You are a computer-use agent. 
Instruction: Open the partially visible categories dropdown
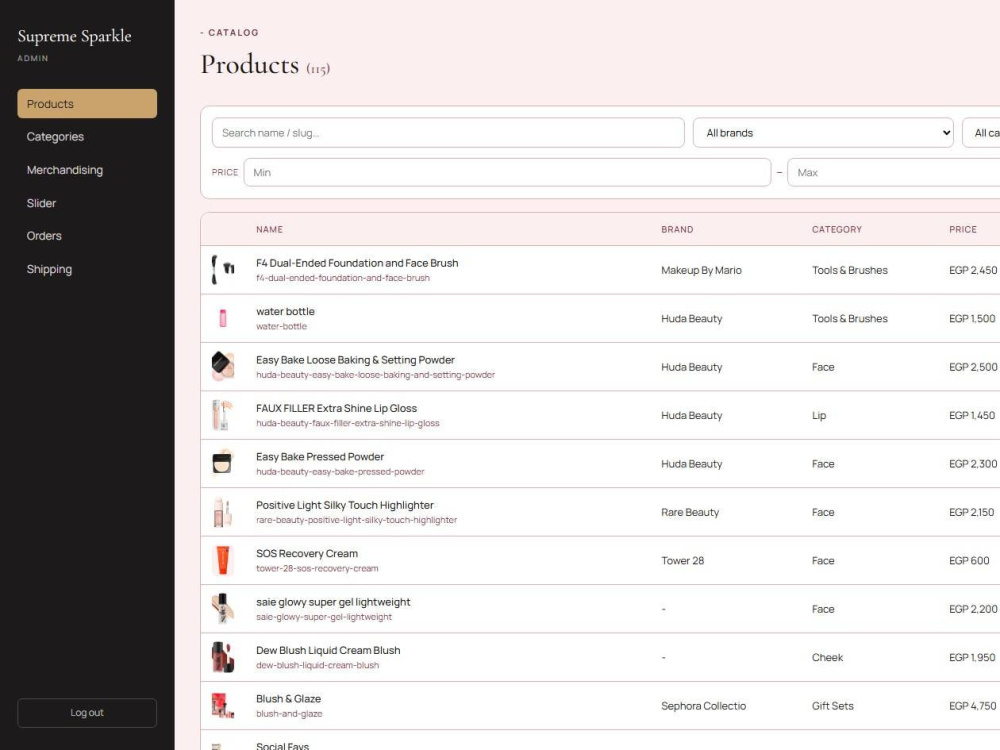pos(981,133)
